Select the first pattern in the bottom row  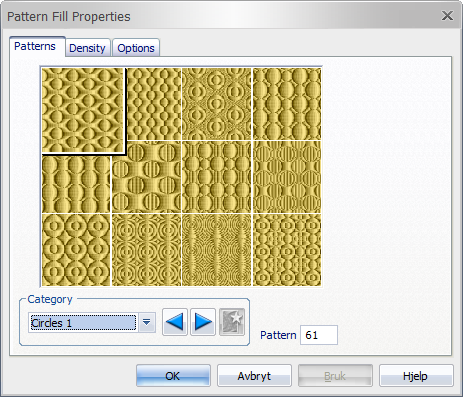pyautogui.click(x=76, y=250)
